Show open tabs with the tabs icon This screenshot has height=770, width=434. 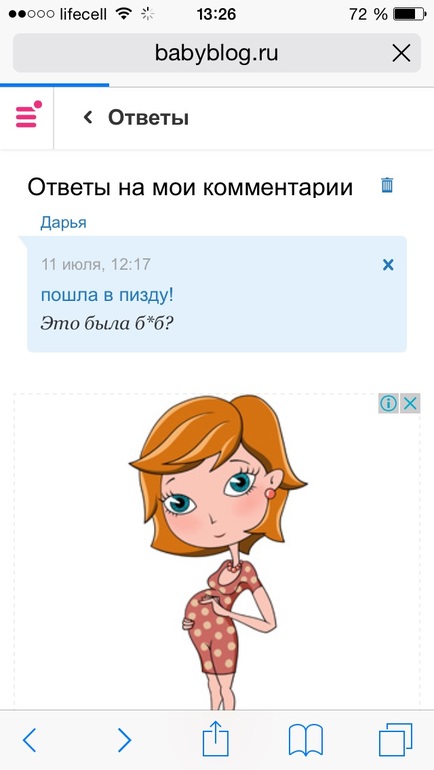pos(396,739)
